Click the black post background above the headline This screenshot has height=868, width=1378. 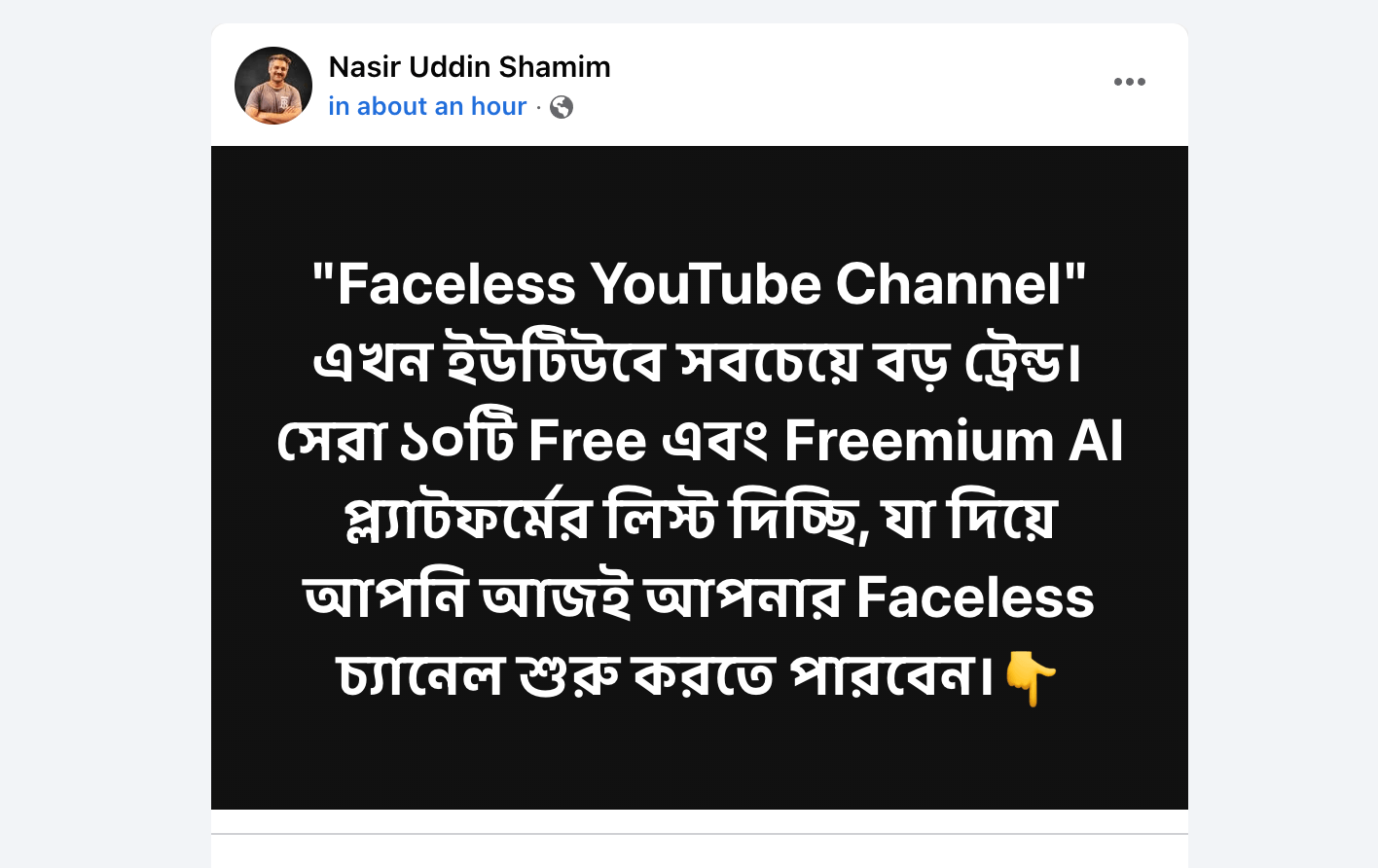pyautogui.click(x=699, y=199)
